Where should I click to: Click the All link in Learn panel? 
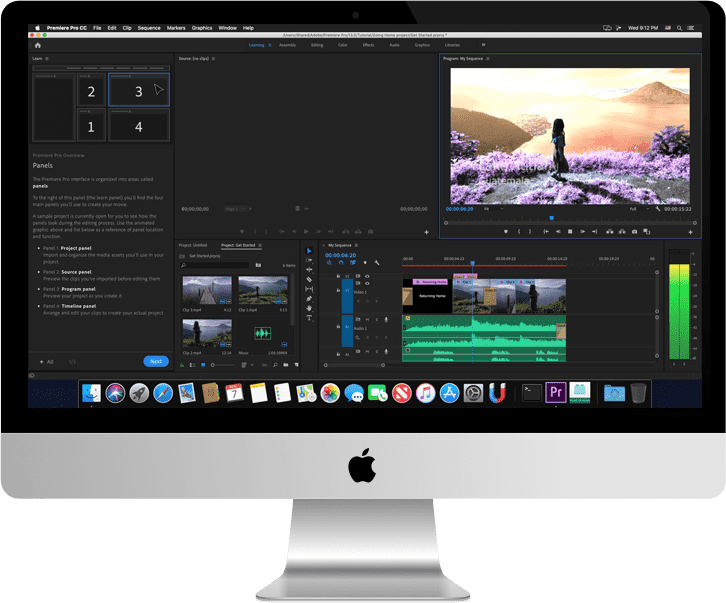[x=47, y=362]
